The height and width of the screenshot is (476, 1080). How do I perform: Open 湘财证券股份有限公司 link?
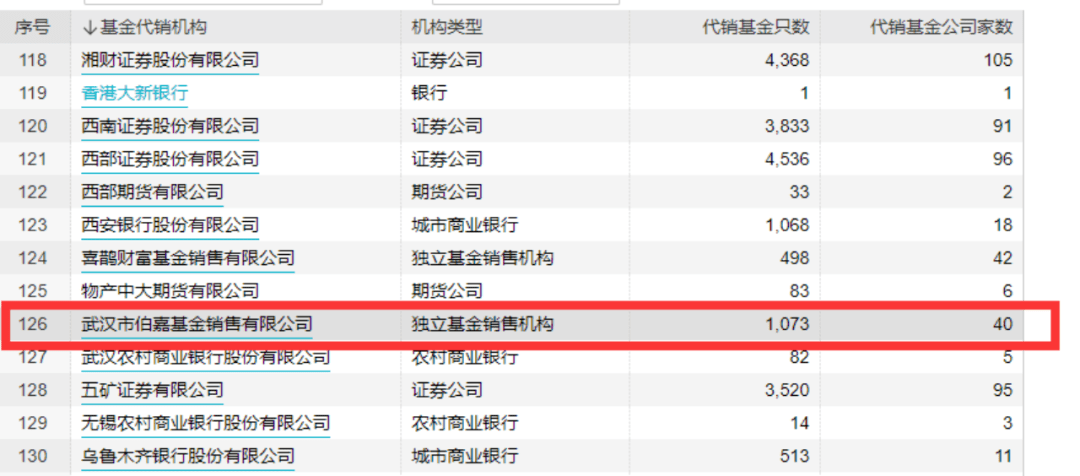(x=170, y=60)
